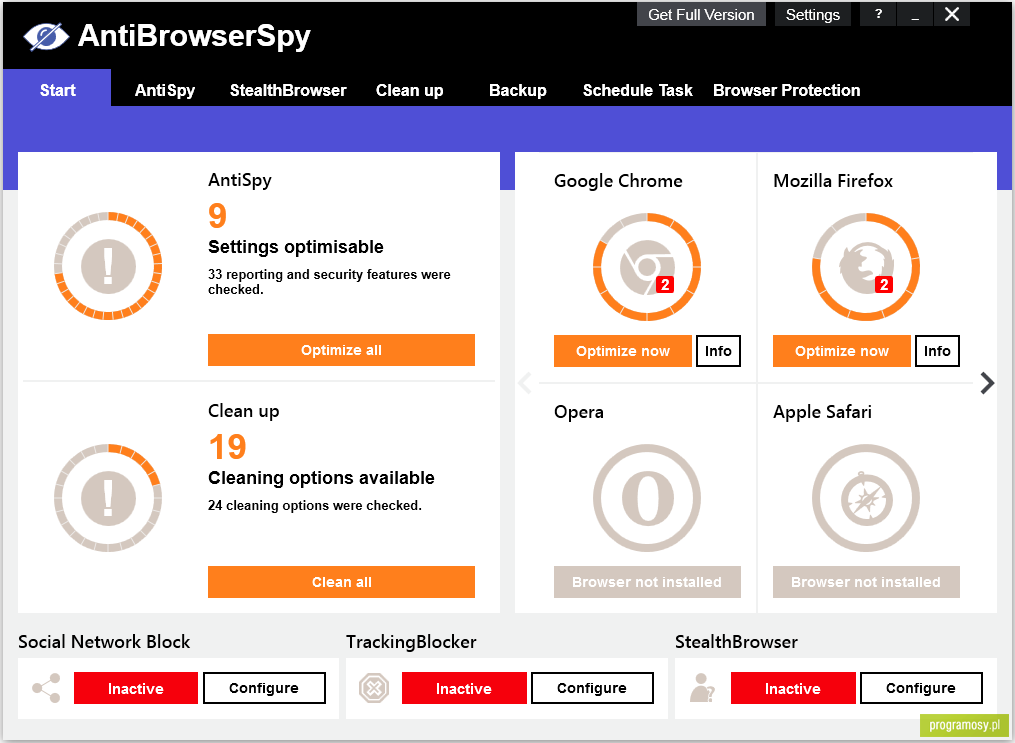This screenshot has height=743, width=1015.
Task: Open the Backup tab
Action: 517,90
